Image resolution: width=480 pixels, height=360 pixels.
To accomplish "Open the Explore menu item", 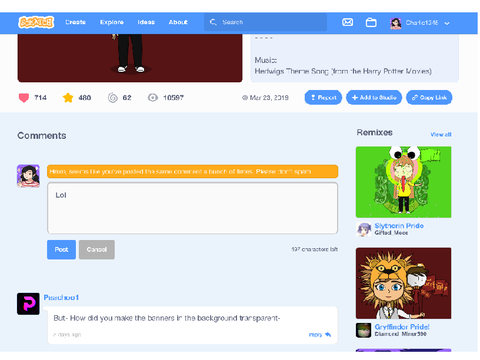I will coord(112,22).
